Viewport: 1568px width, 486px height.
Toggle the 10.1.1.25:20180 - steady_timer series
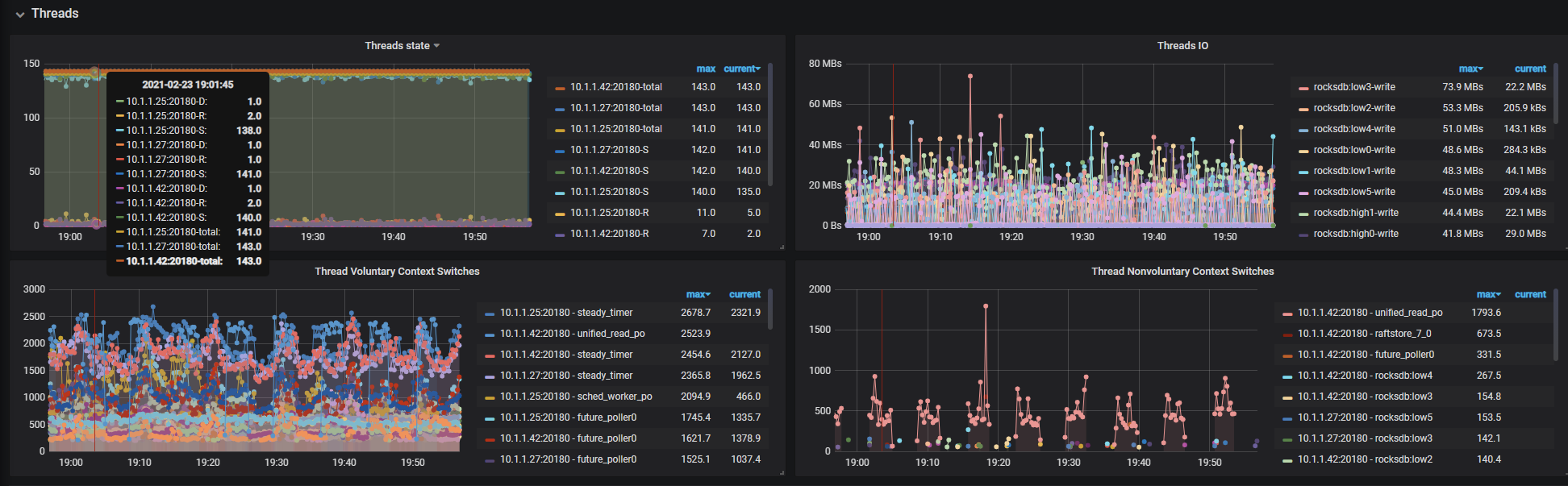click(565, 313)
